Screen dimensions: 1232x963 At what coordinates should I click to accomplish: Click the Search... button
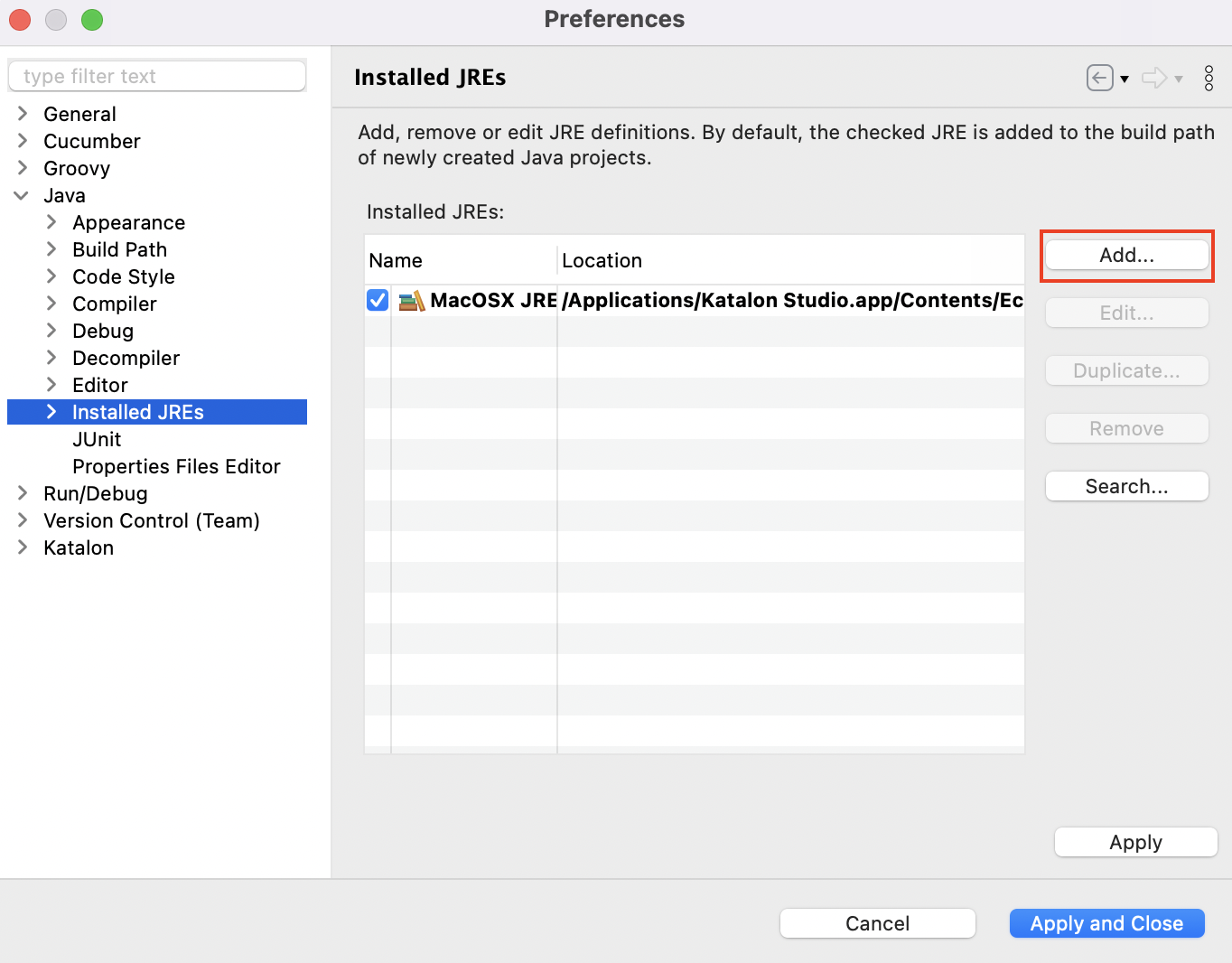tap(1126, 486)
